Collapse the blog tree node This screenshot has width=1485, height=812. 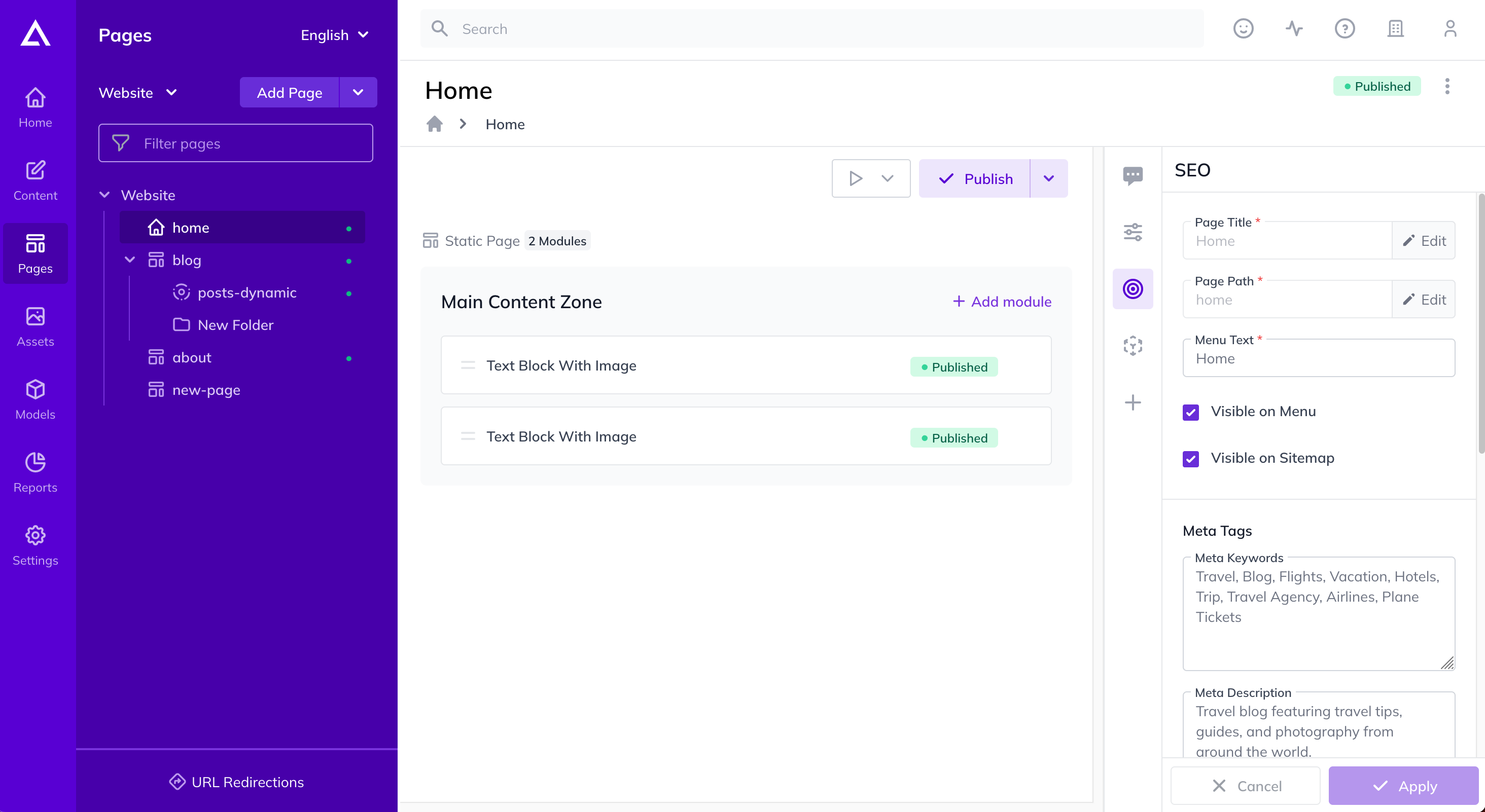click(x=130, y=260)
